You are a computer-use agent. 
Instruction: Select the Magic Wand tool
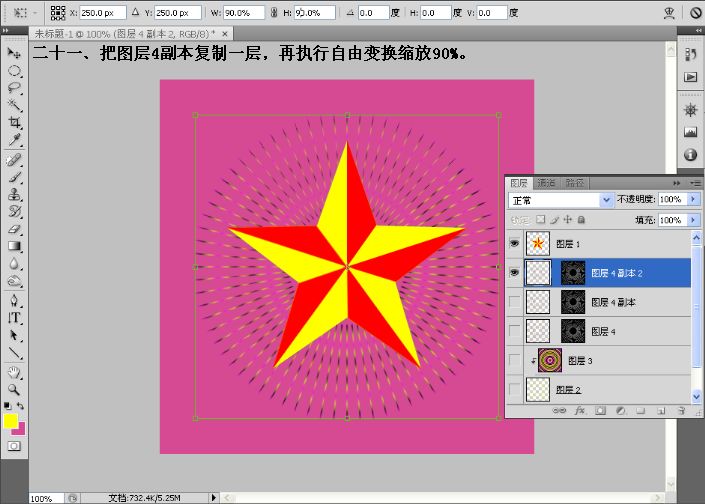[14, 105]
